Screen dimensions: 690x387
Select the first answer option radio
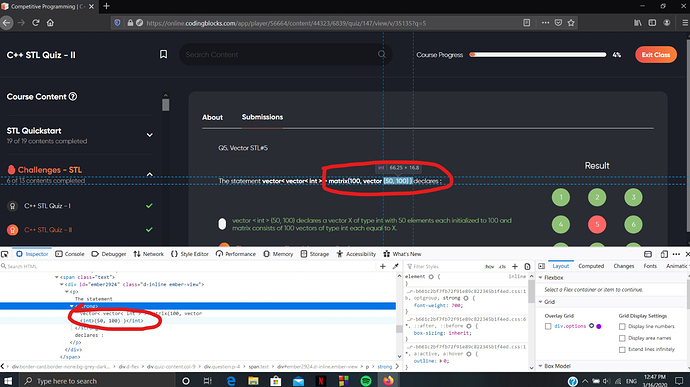pyautogui.click(x=222, y=224)
